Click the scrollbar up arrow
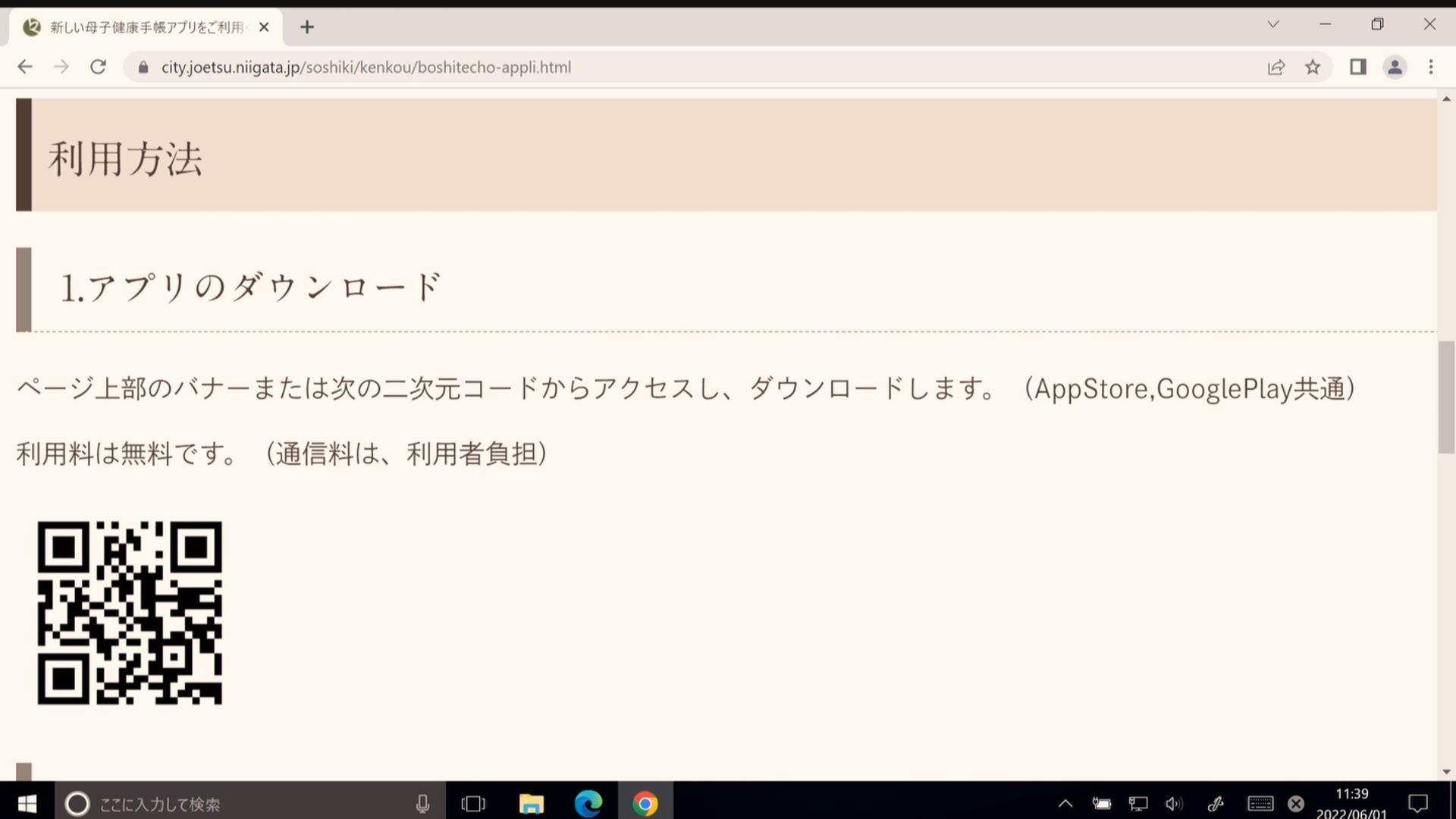1456x819 pixels. tap(1446, 99)
